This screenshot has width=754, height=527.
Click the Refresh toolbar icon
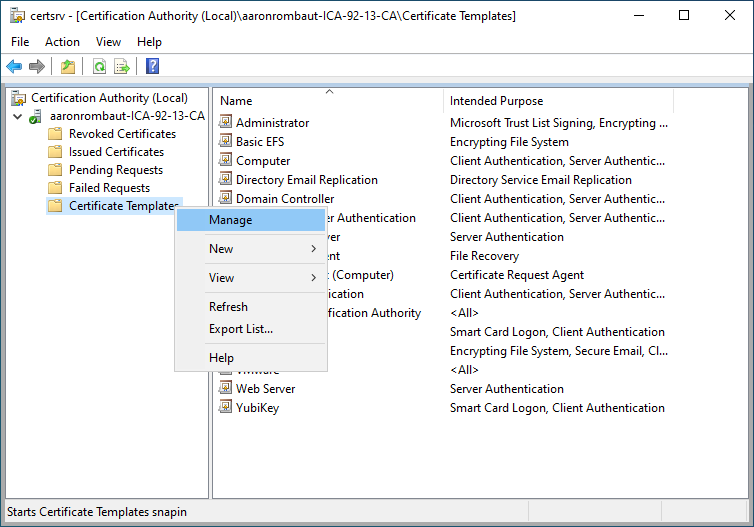coord(99,67)
